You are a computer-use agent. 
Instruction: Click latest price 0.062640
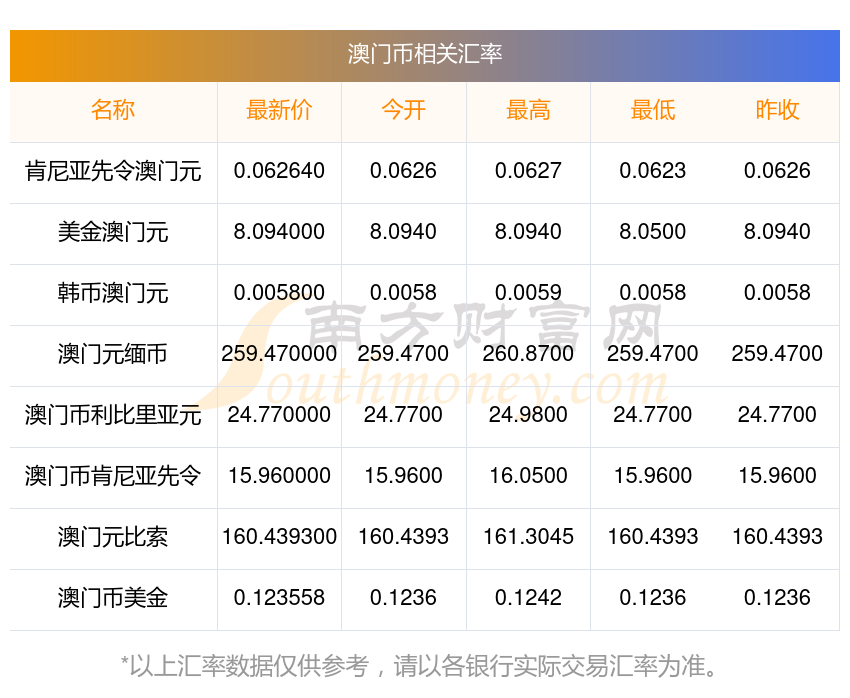(279, 171)
